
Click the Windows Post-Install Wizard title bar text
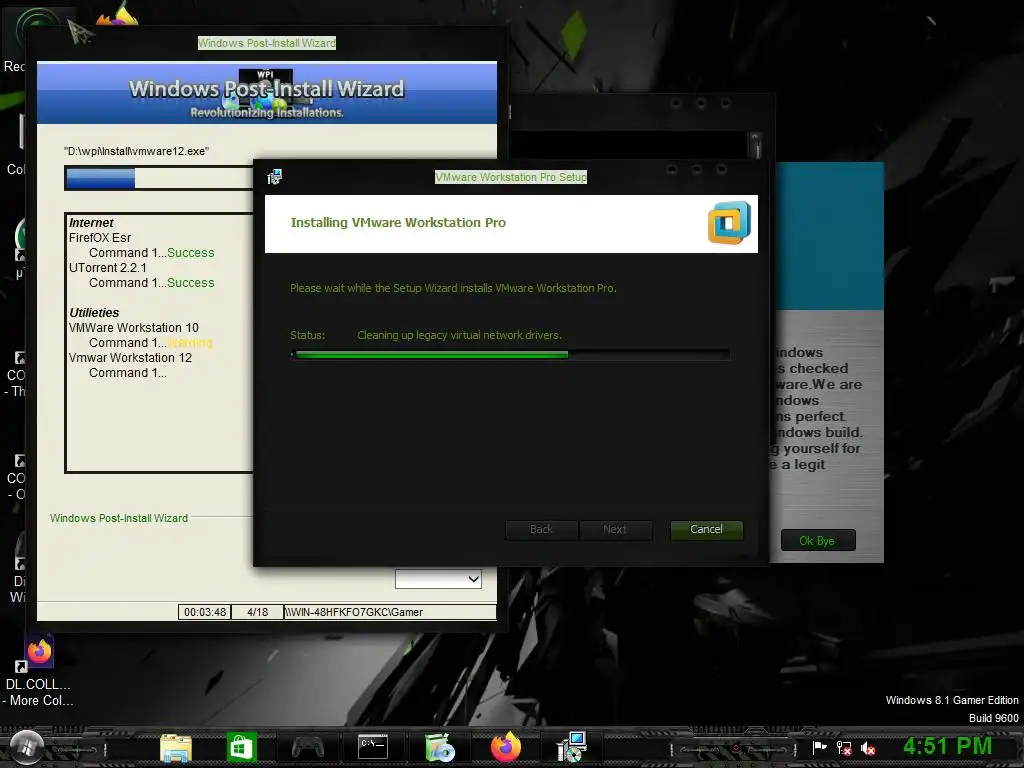[x=267, y=43]
